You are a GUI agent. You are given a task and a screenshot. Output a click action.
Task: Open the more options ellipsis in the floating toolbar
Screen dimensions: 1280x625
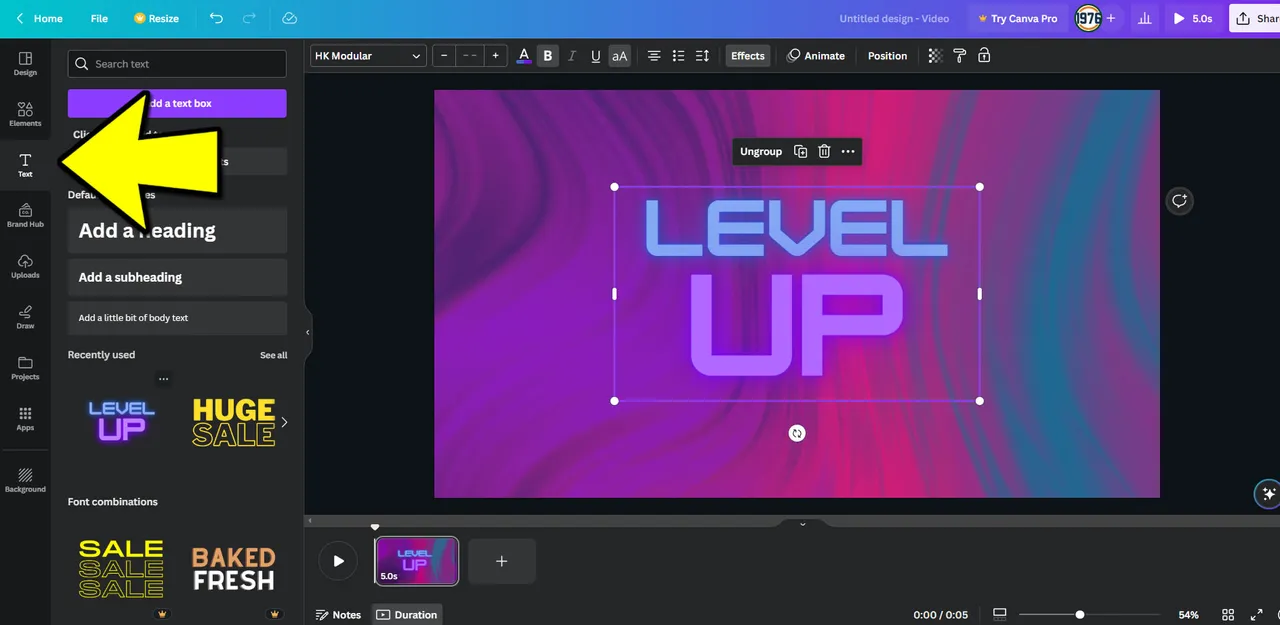coord(848,152)
